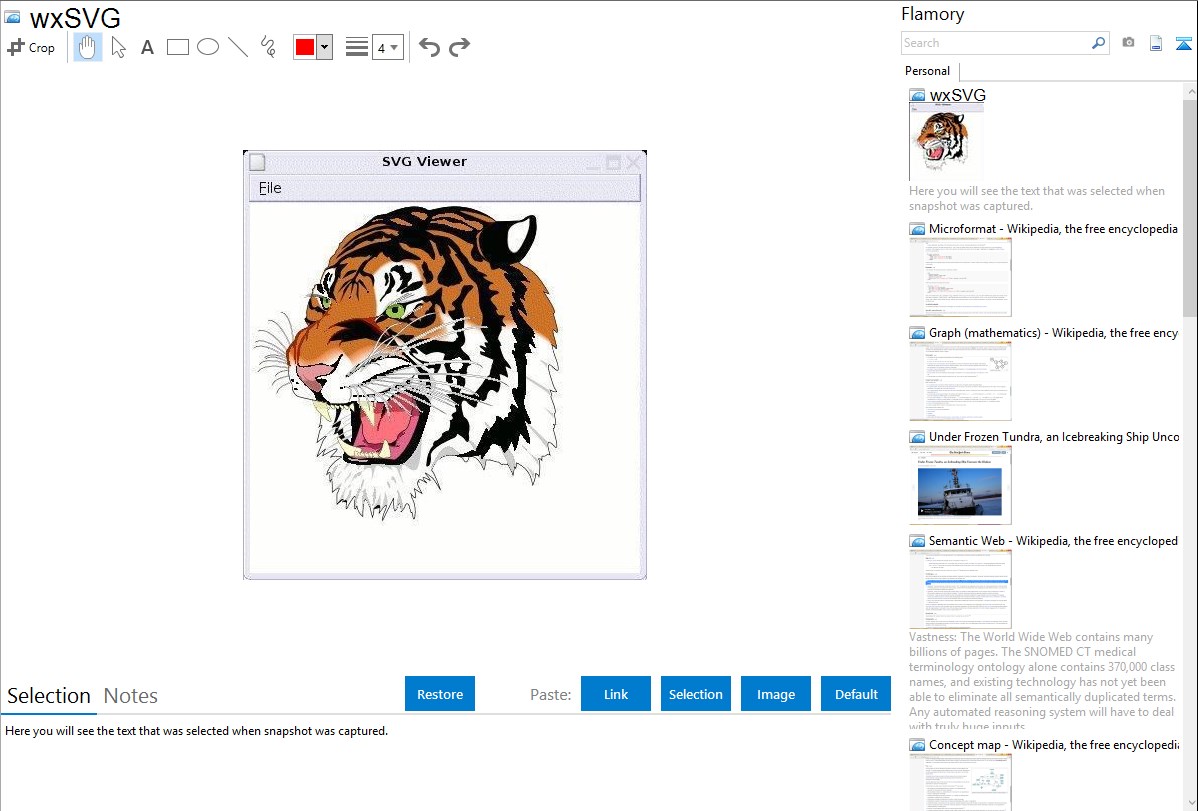Screen dimensions: 1198x811
Task: Pick the ellipse shape tool
Action: click(207, 47)
